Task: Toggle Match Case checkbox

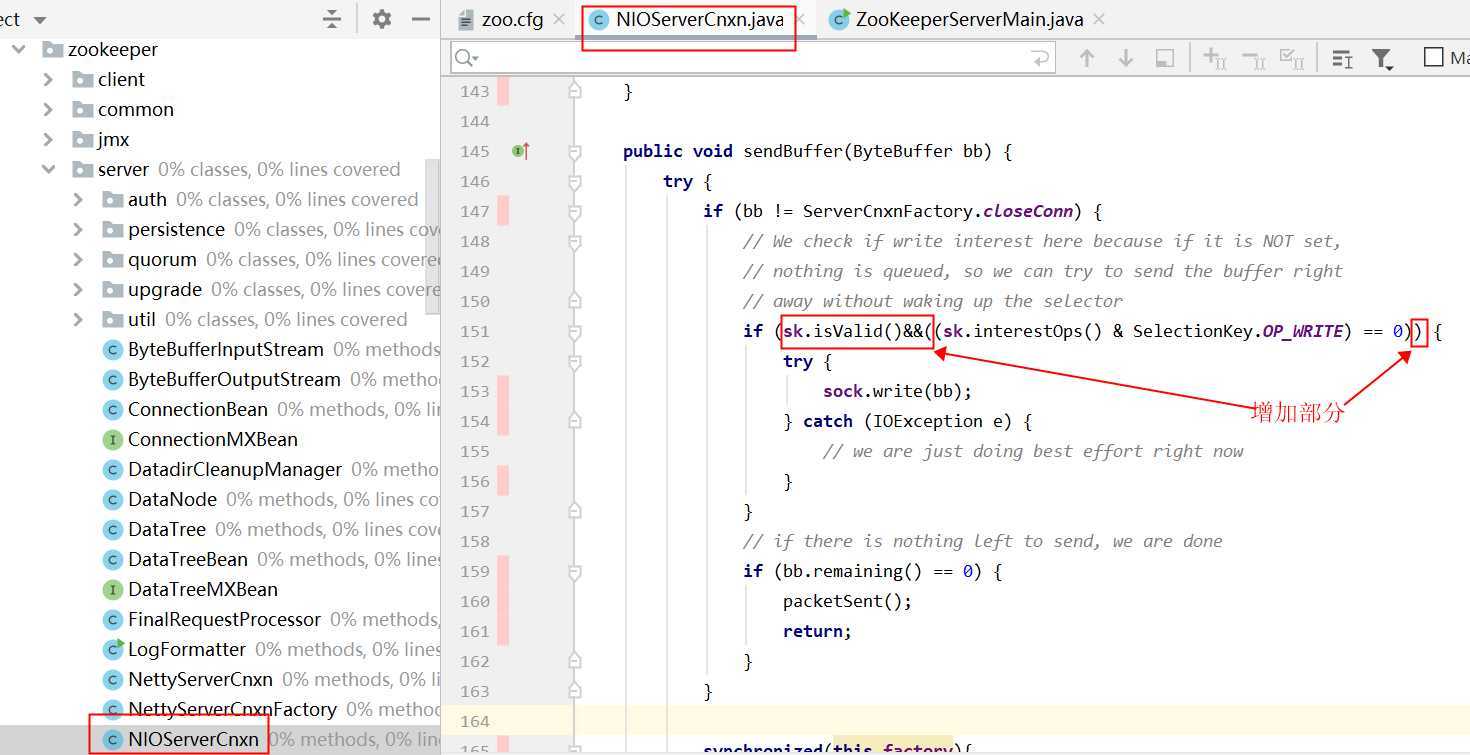Action: coord(1433,58)
